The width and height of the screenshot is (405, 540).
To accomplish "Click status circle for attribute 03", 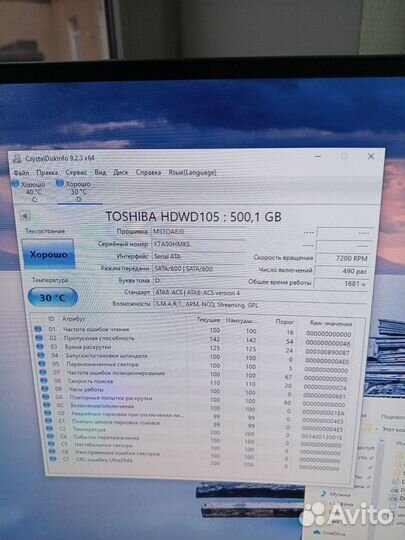I will 40,346.
